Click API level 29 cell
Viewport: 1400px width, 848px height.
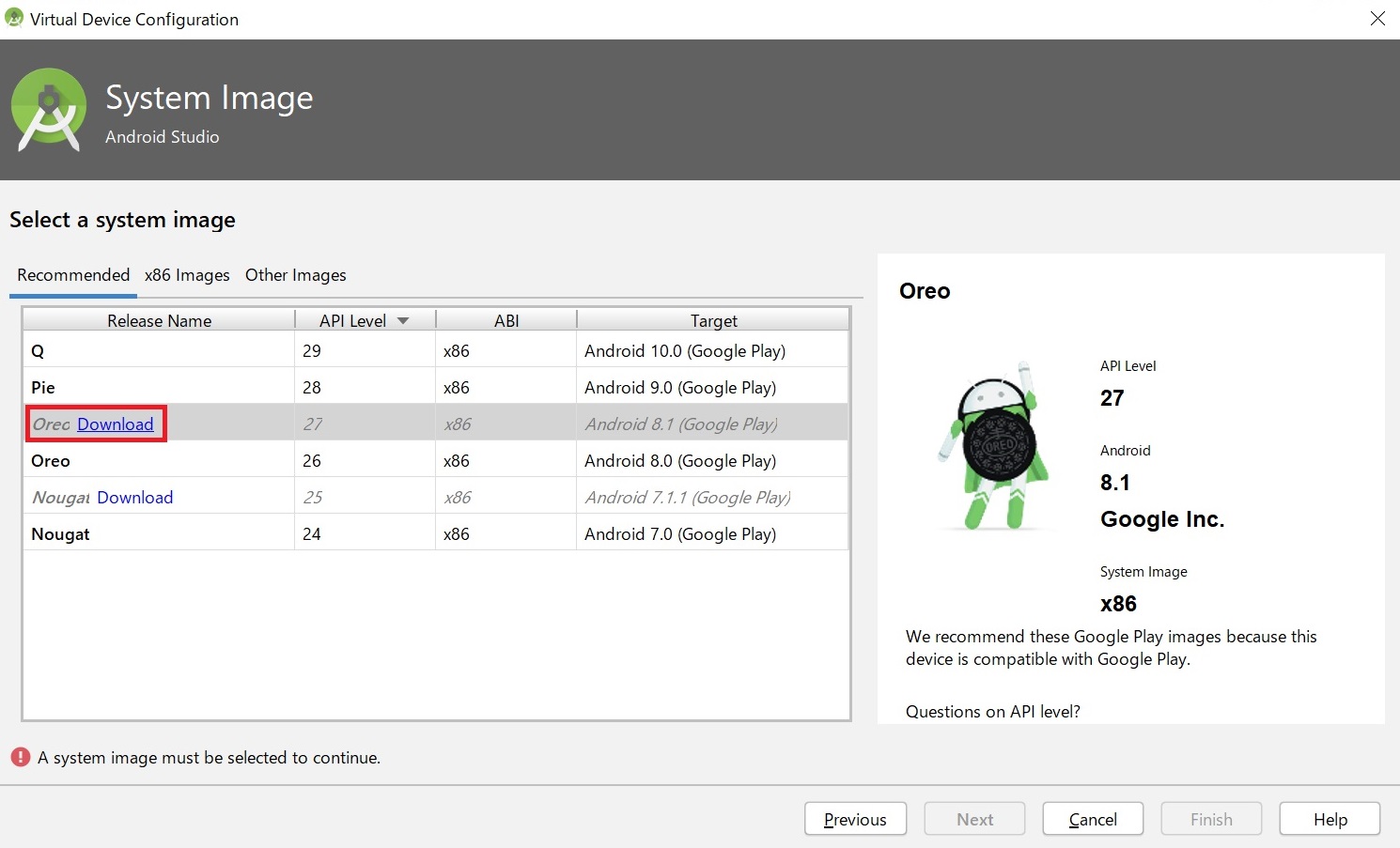tap(365, 350)
